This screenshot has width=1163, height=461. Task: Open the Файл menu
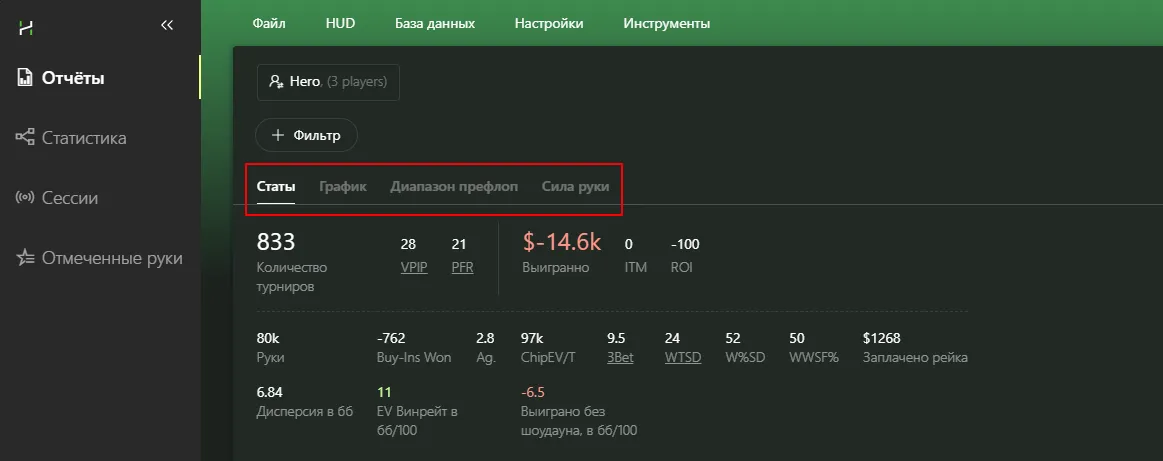[269, 23]
